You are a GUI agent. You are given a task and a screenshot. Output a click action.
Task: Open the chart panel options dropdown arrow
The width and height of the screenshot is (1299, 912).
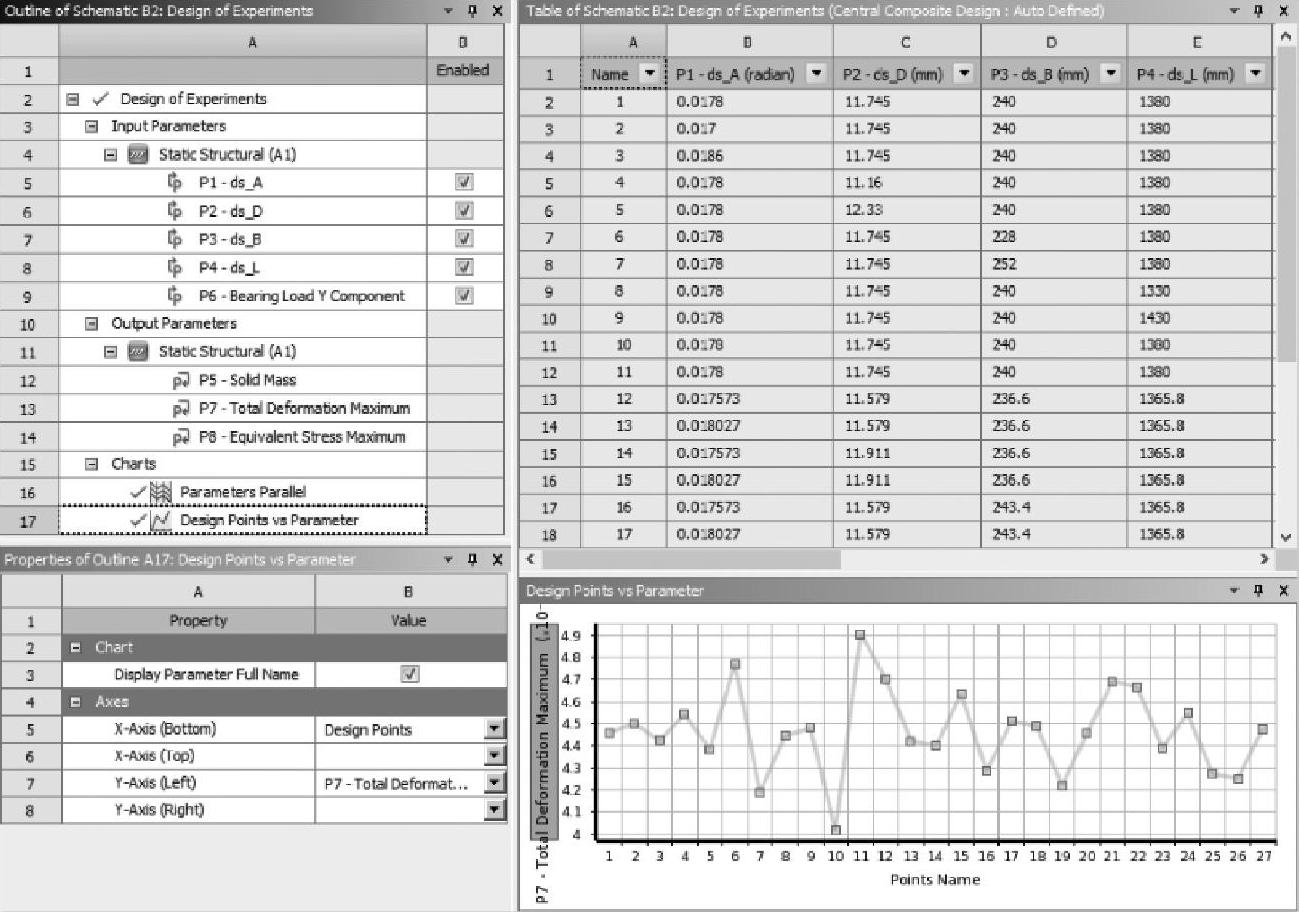click(x=1236, y=591)
